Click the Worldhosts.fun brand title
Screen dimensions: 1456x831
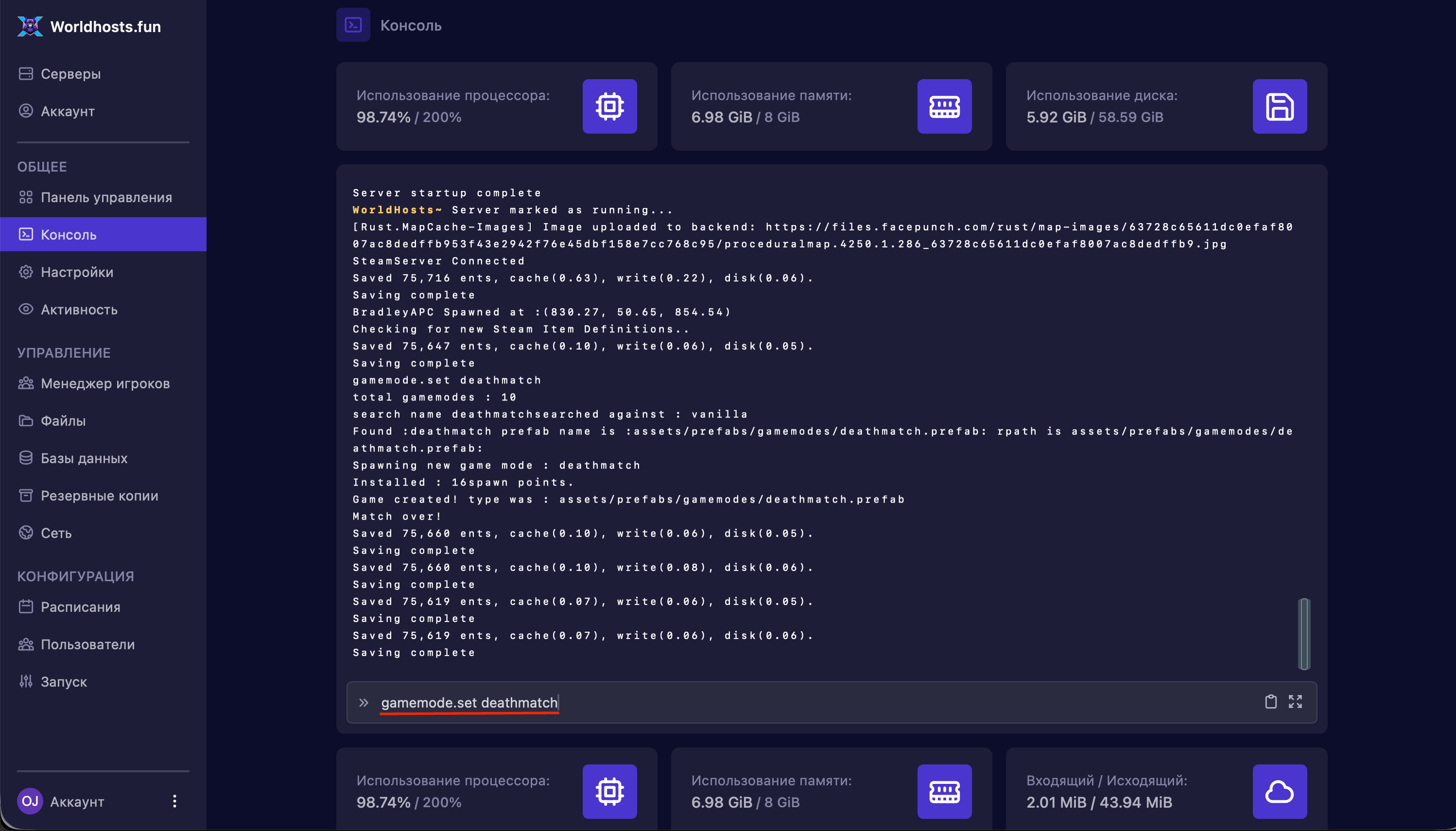point(105,26)
